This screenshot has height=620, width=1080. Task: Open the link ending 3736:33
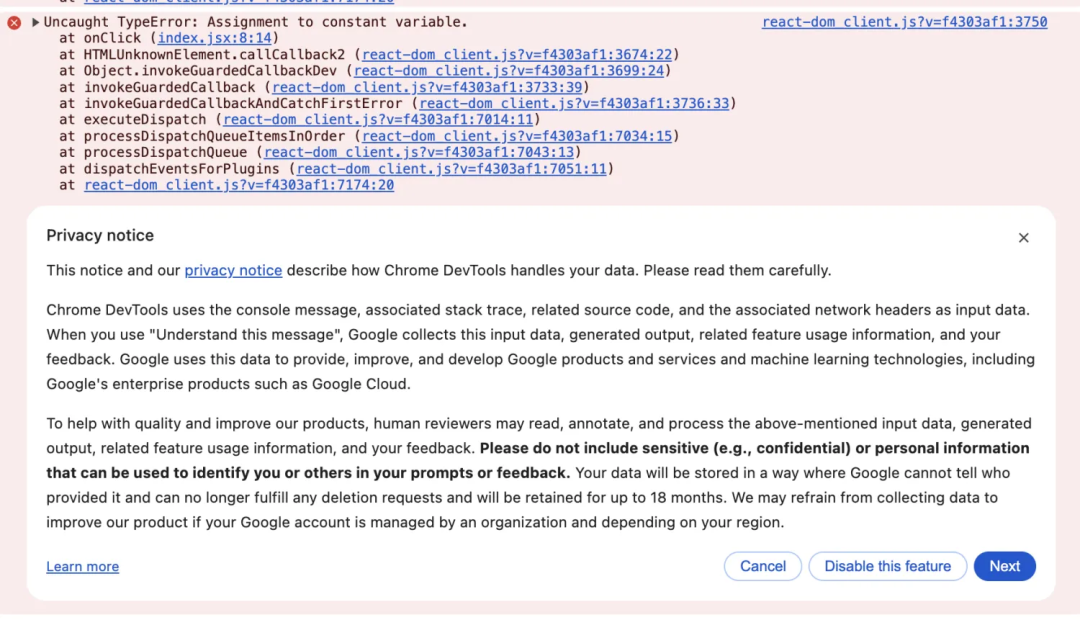[574, 103]
